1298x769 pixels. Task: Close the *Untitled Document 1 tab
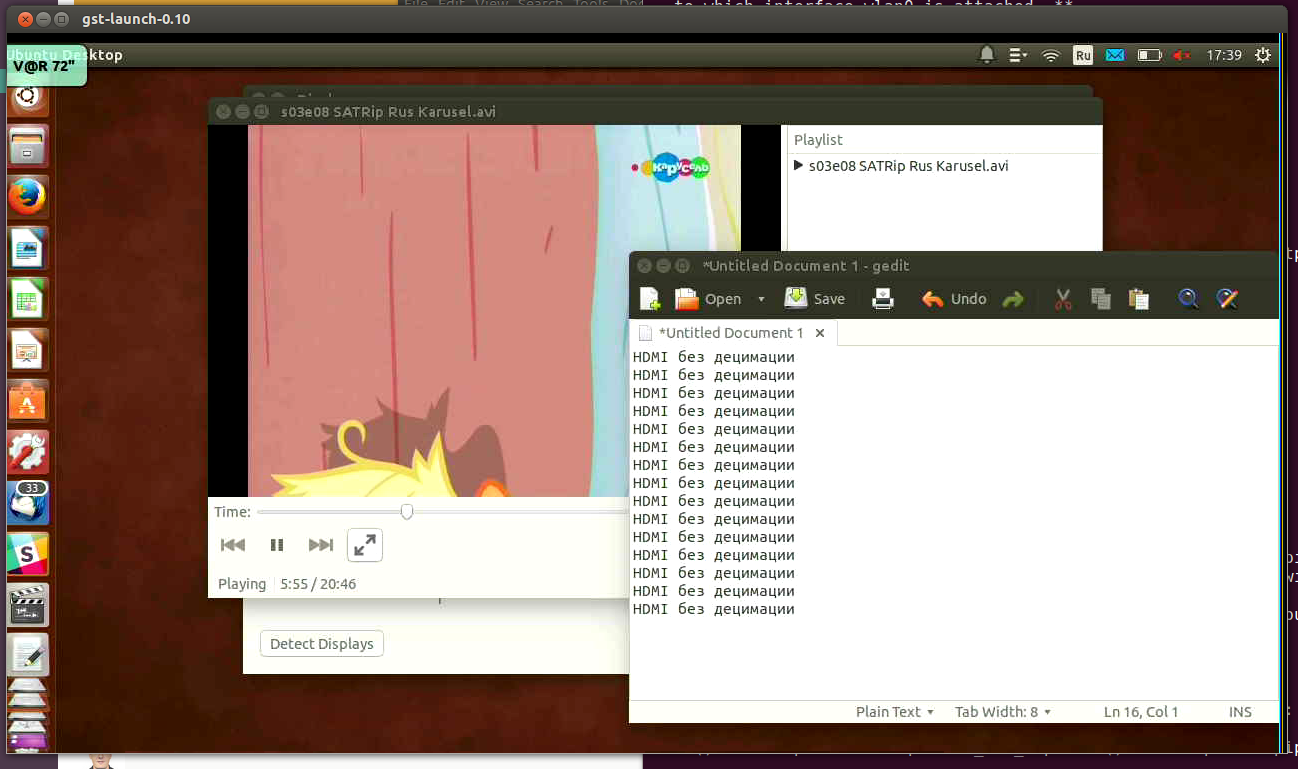point(820,333)
